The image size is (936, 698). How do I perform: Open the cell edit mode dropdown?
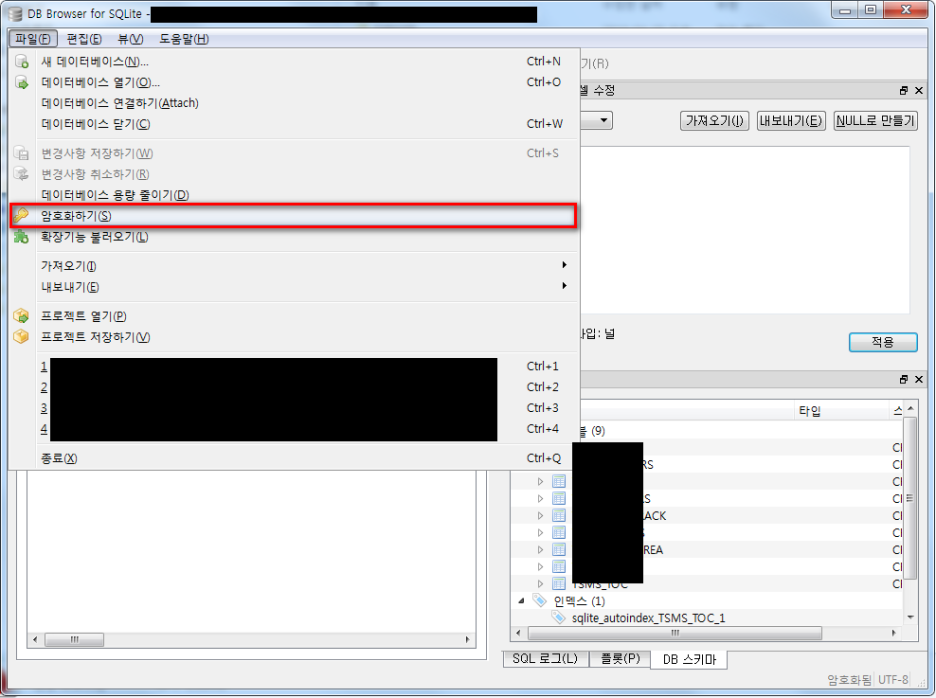tap(604, 121)
